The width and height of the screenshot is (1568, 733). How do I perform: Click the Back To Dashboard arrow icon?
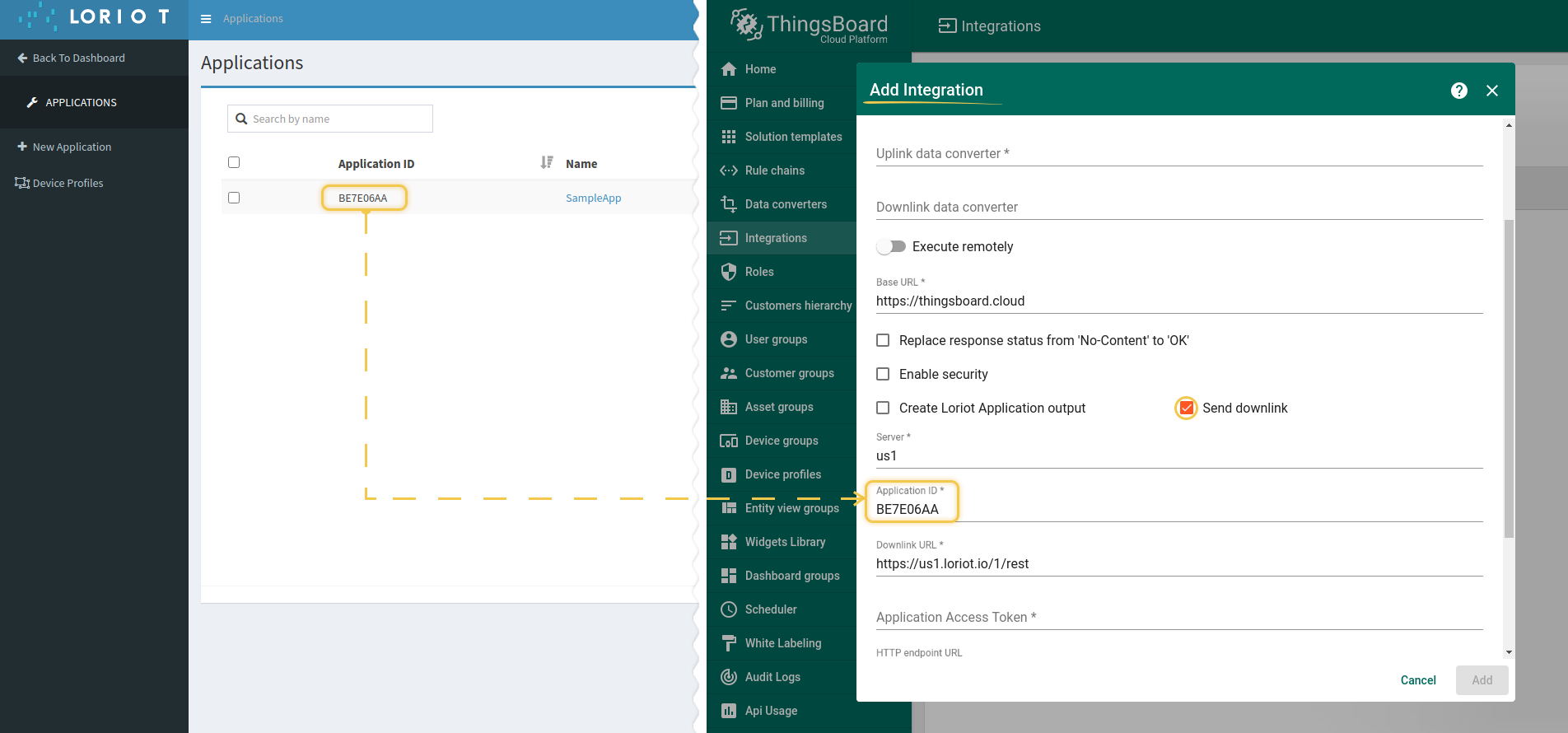[x=22, y=58]
